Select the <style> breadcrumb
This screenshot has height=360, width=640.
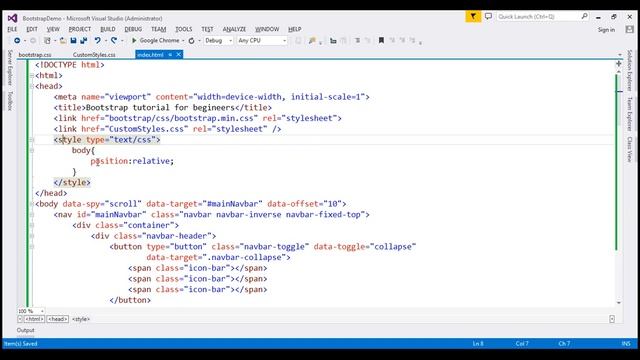pos(81,319)
